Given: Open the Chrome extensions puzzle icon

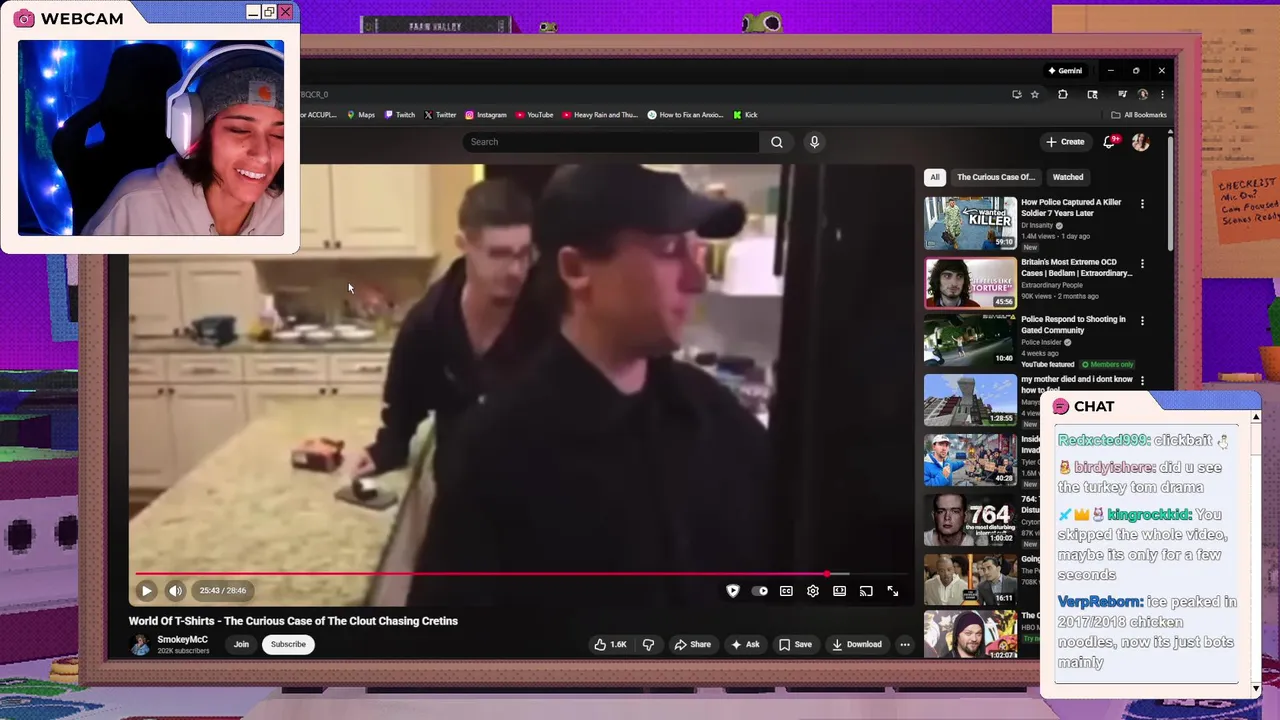Looking at the screenshot, I should point(1063,95).
